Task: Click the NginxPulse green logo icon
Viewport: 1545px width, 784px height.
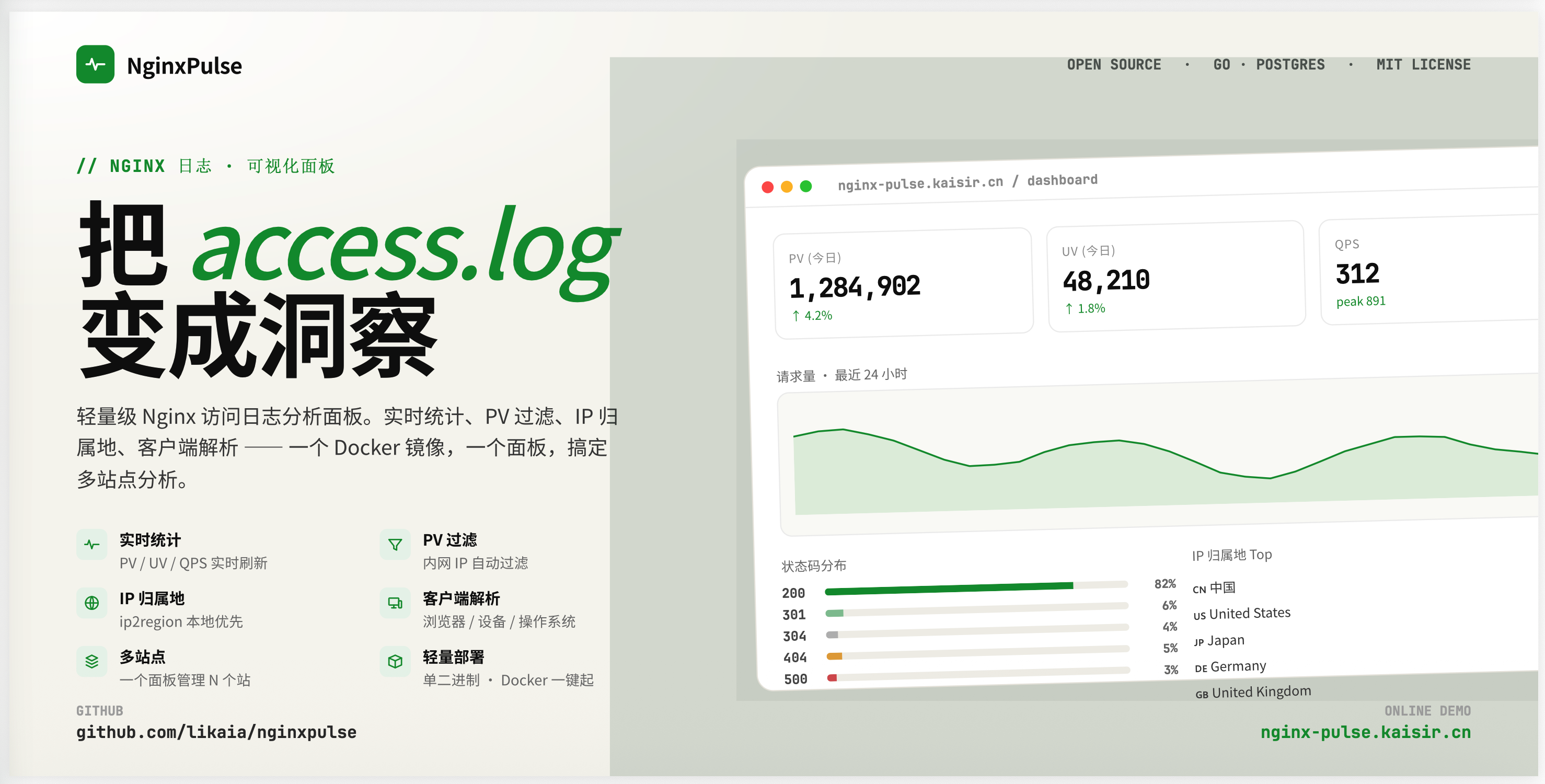Action: tap(95, 64)
